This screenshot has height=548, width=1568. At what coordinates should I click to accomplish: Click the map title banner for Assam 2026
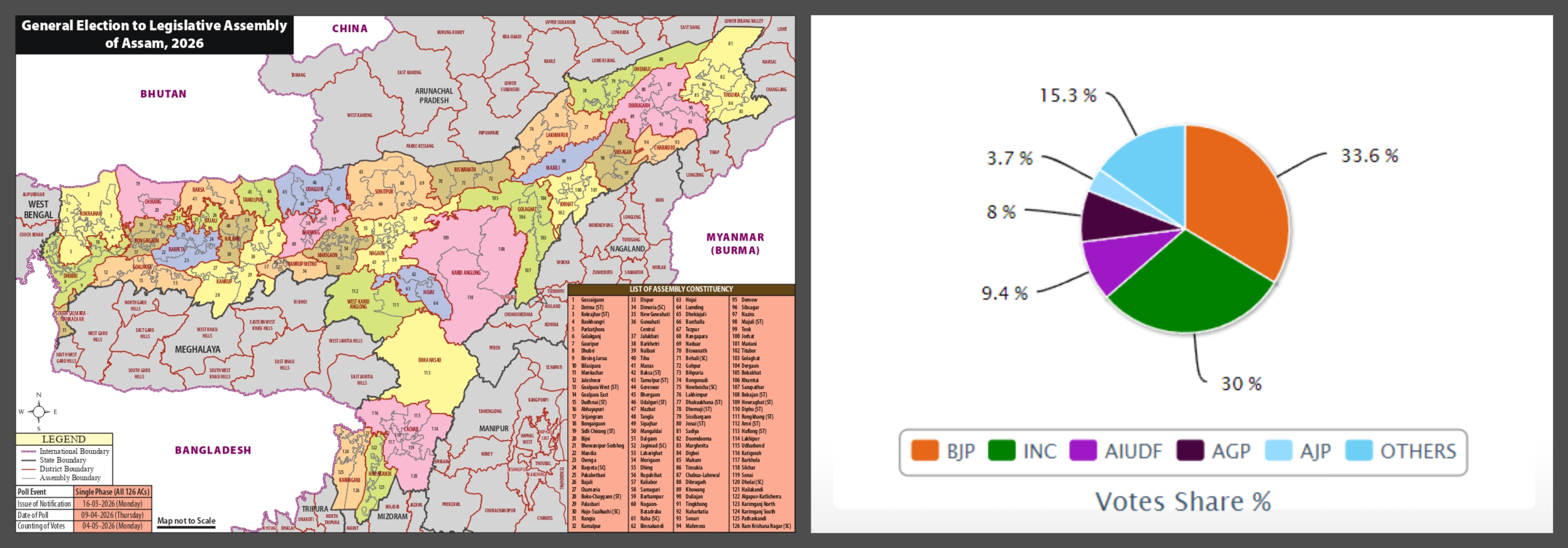(154, 35)
